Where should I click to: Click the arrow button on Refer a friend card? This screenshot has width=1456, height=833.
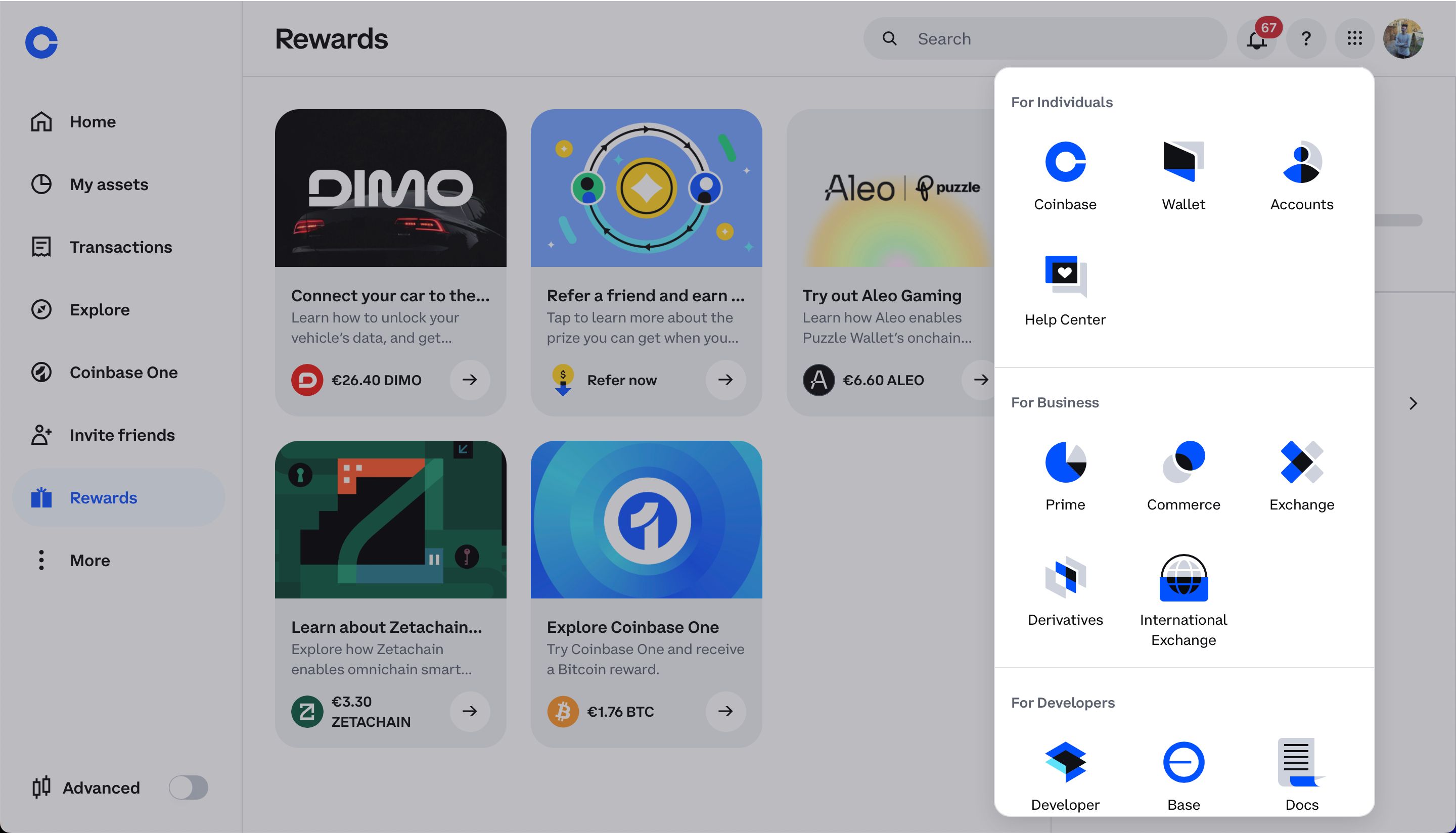click(x=725, y=379)
